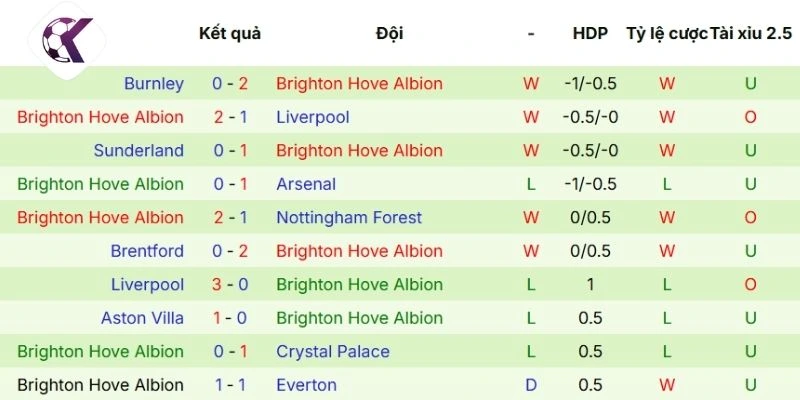Click the Sunderland team name
Screen dimensions: 800x400
click(x=139, y=151)
